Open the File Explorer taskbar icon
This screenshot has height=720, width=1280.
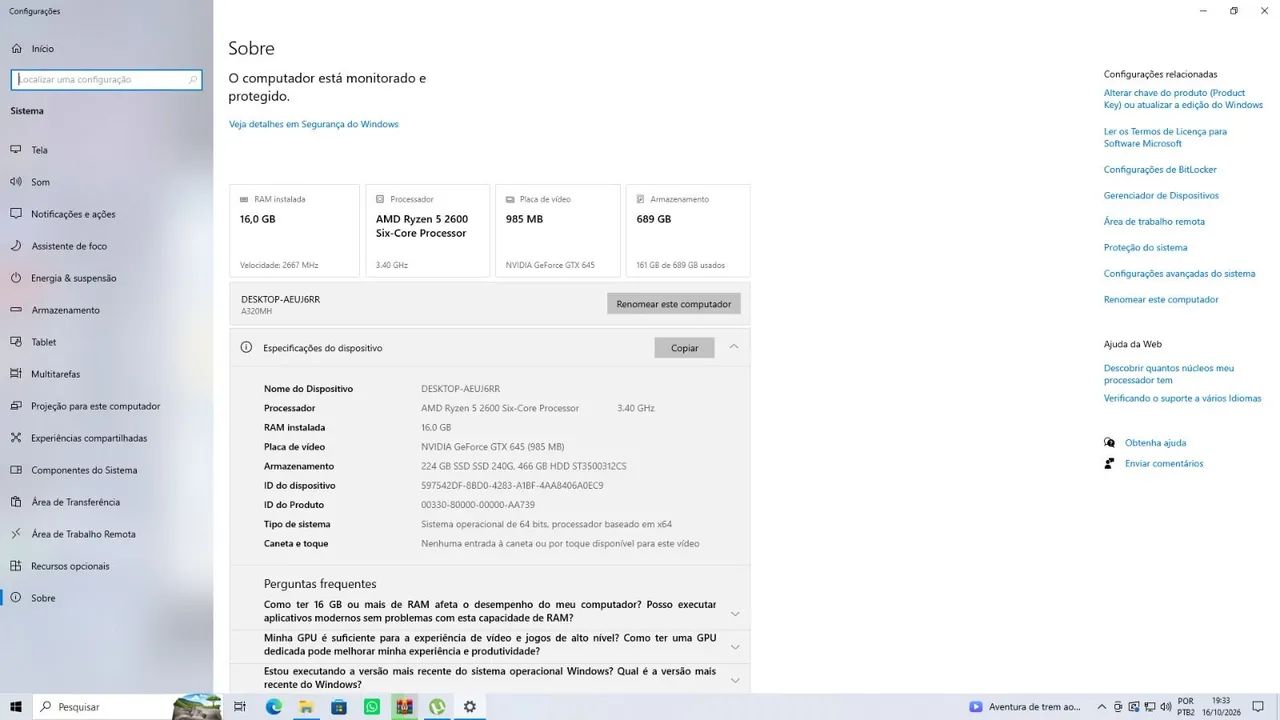[306, 706]
